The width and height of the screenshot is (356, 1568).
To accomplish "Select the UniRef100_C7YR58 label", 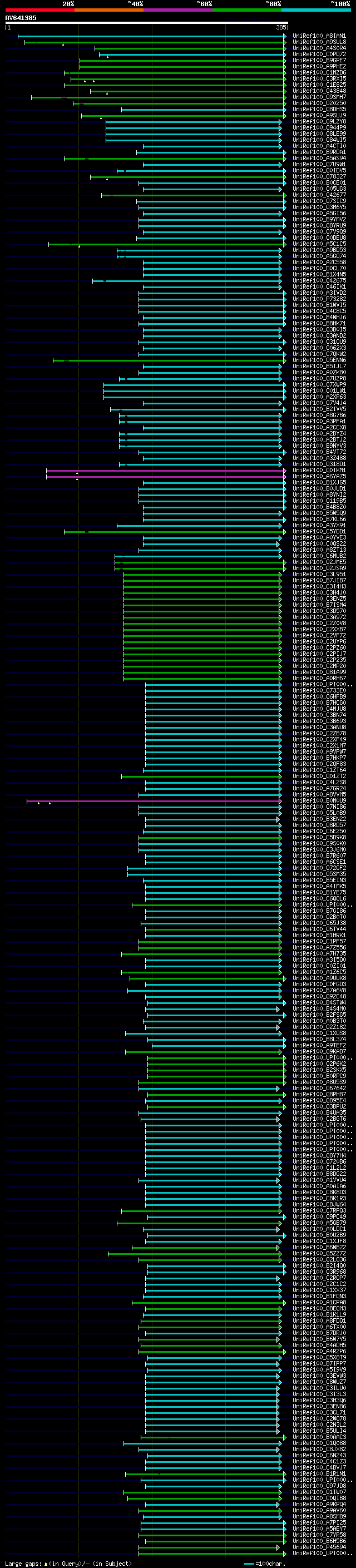I will coord(319,1535).
